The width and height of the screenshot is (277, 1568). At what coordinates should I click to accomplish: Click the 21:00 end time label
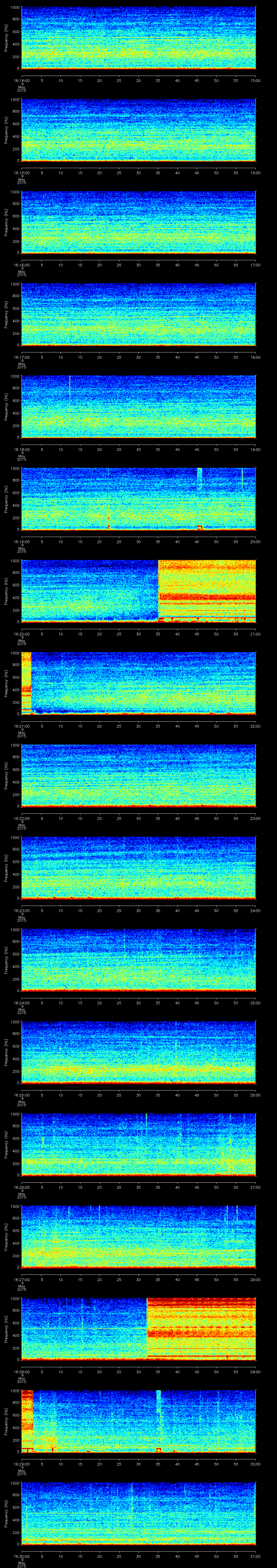tap(255, 634)
